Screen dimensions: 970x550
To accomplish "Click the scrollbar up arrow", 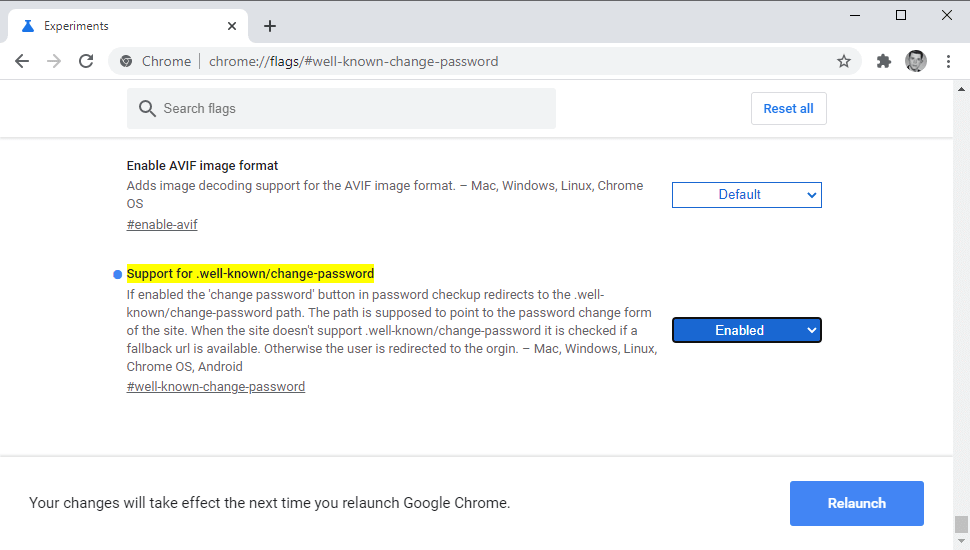I will point(961,89).
